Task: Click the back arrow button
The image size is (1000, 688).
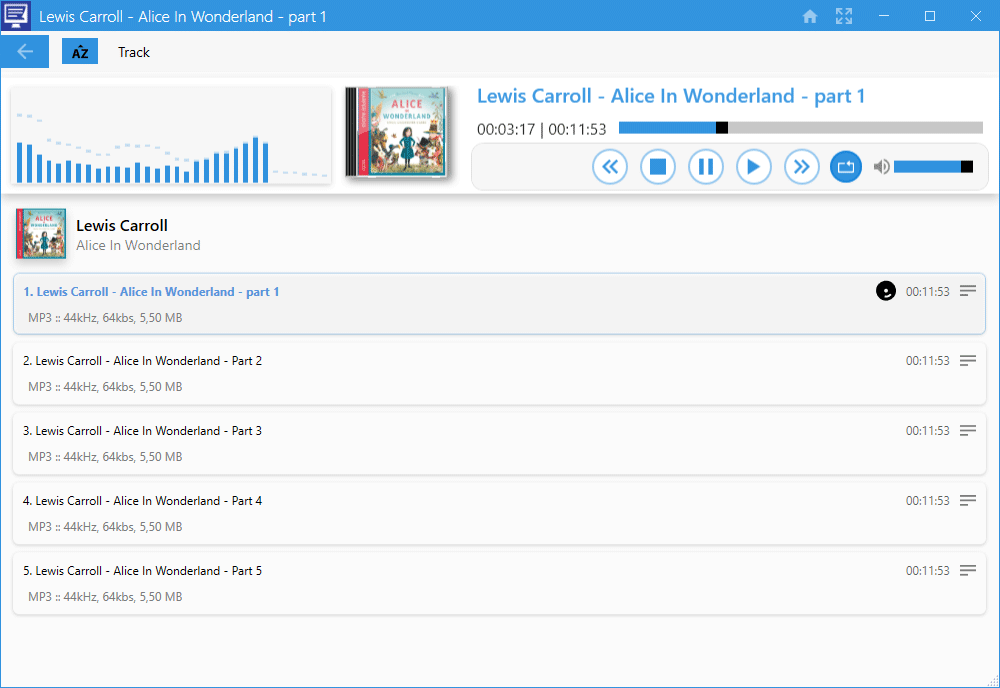Action: (x=25, y=52)
